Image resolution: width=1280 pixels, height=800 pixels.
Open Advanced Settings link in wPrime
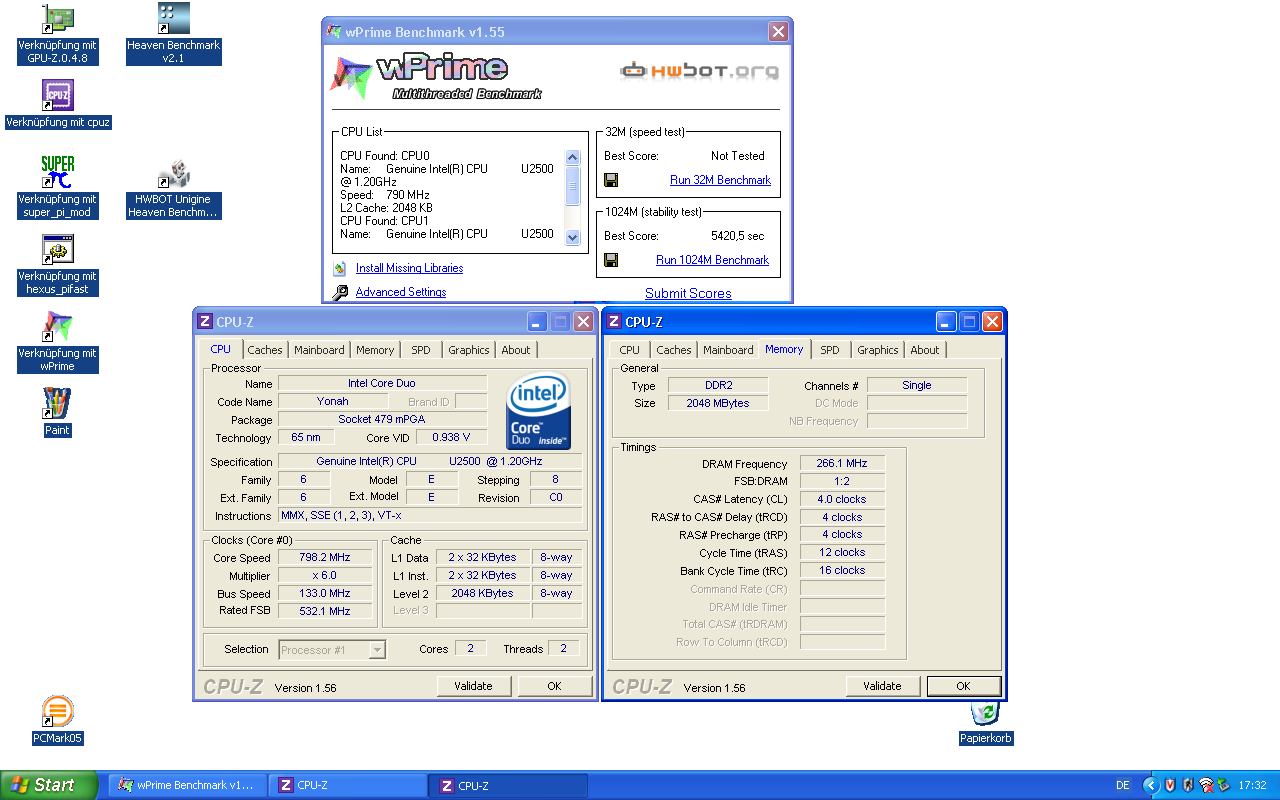pyautogui.click(x=401, y=292)
